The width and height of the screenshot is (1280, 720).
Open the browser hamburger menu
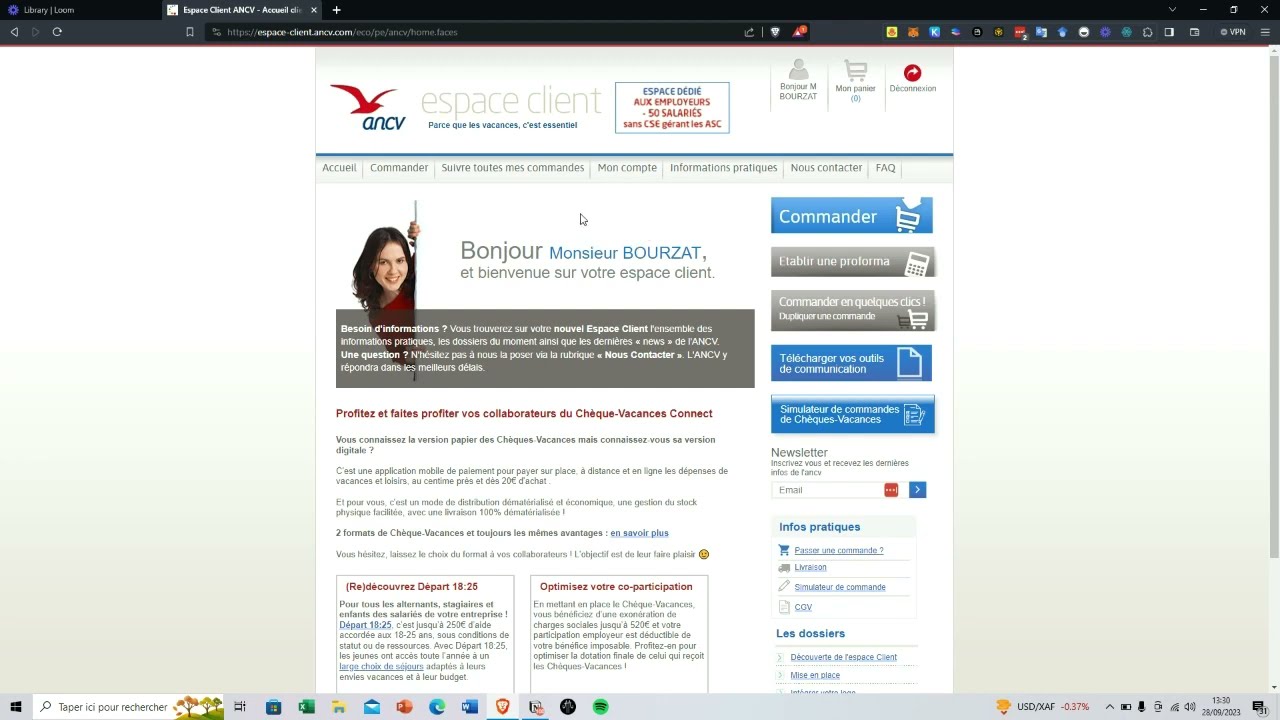pyautogui.click(x=1266, y=32)
